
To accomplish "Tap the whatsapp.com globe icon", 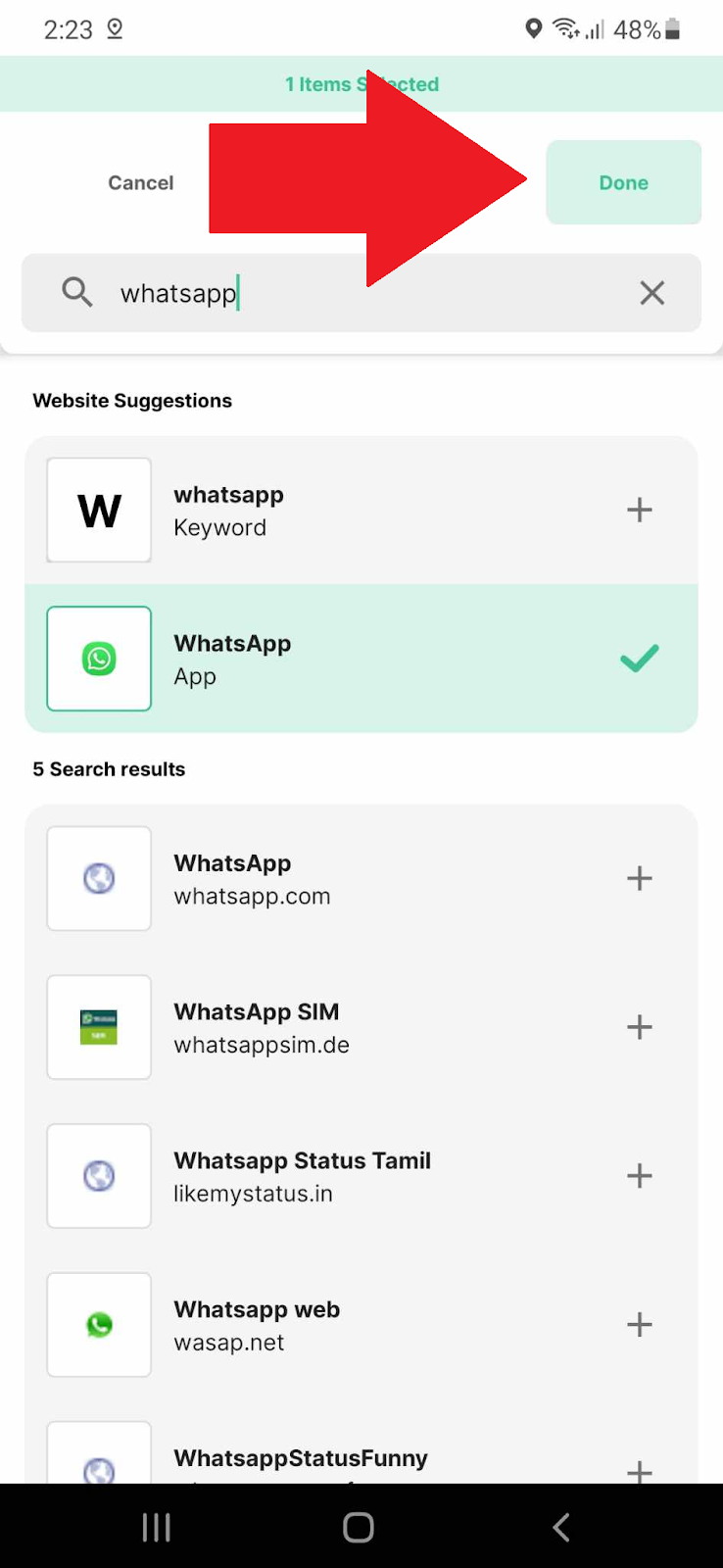I will (x=99, y=878).
